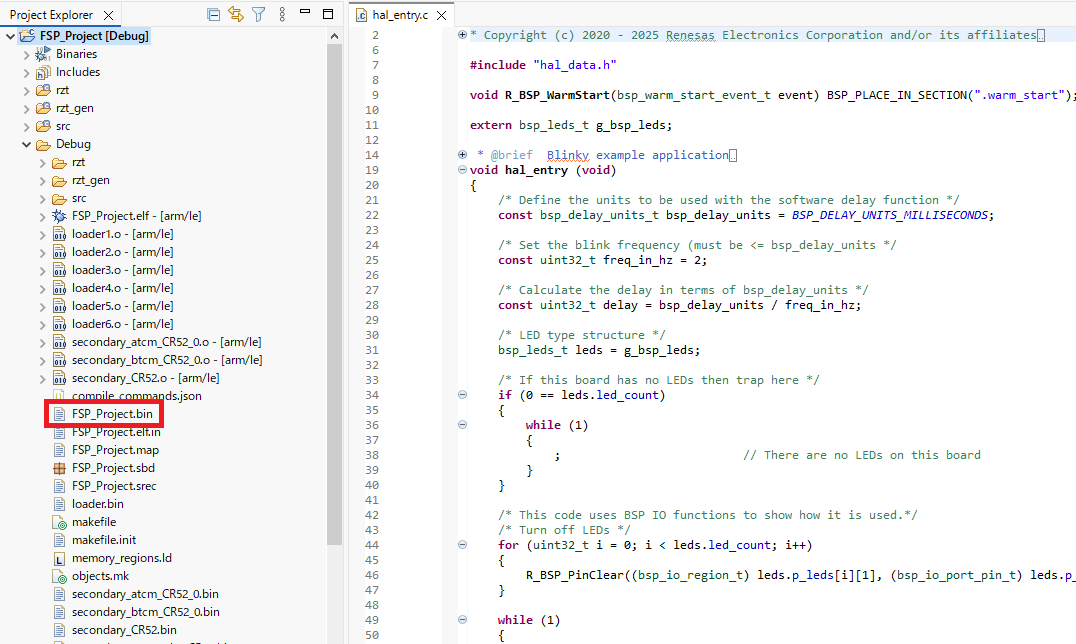Minimize the Project Explorer panel

[306, 14]
